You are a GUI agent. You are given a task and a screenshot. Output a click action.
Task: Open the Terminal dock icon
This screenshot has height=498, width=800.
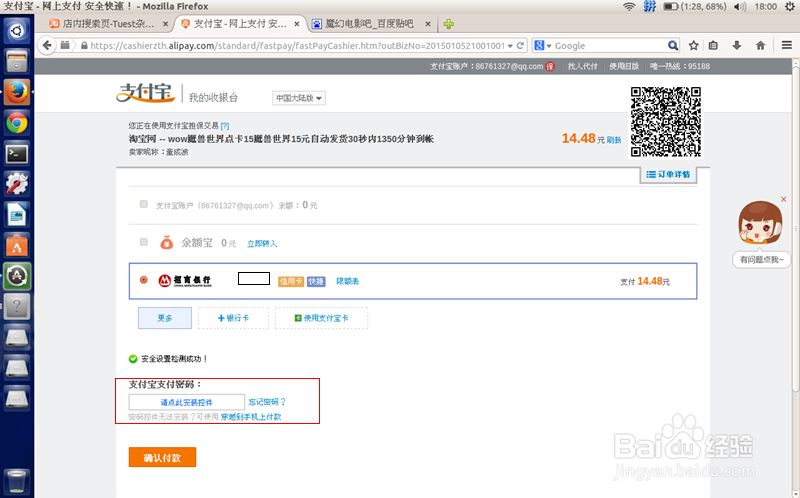(x=17, y=154)
